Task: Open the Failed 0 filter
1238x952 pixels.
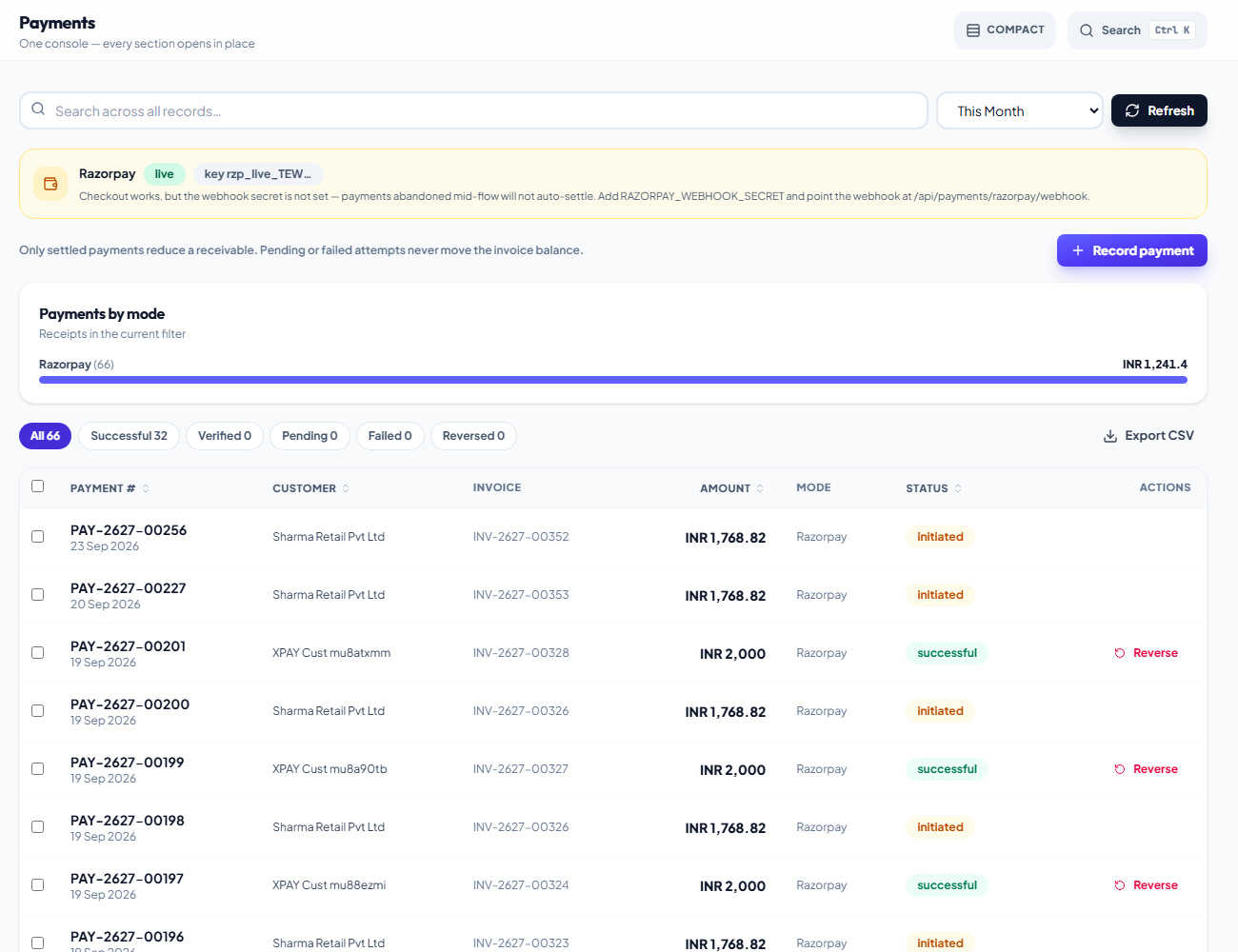Action: [x=390, y=436]
